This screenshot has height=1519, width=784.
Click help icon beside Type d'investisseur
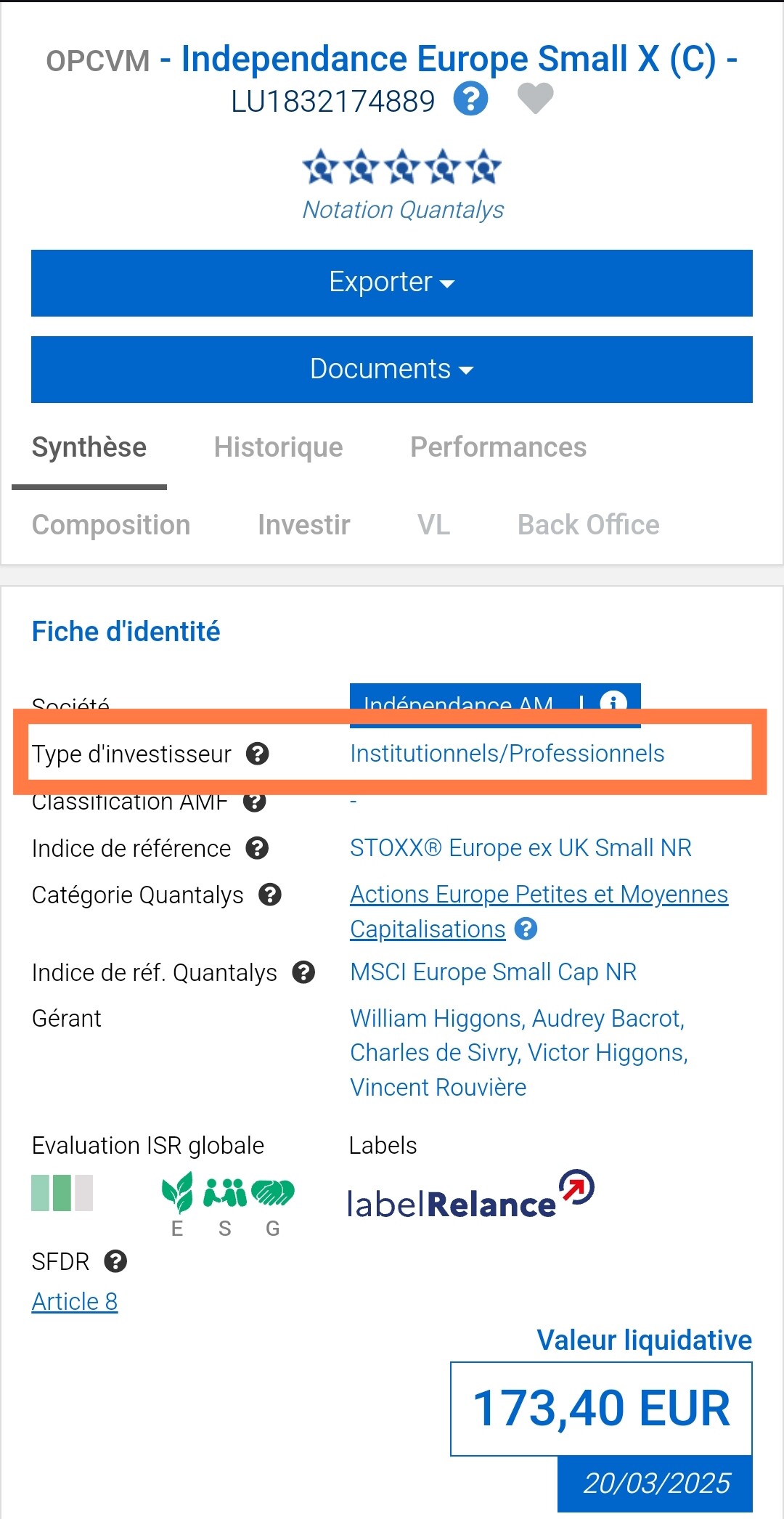[x=258, y=754]
